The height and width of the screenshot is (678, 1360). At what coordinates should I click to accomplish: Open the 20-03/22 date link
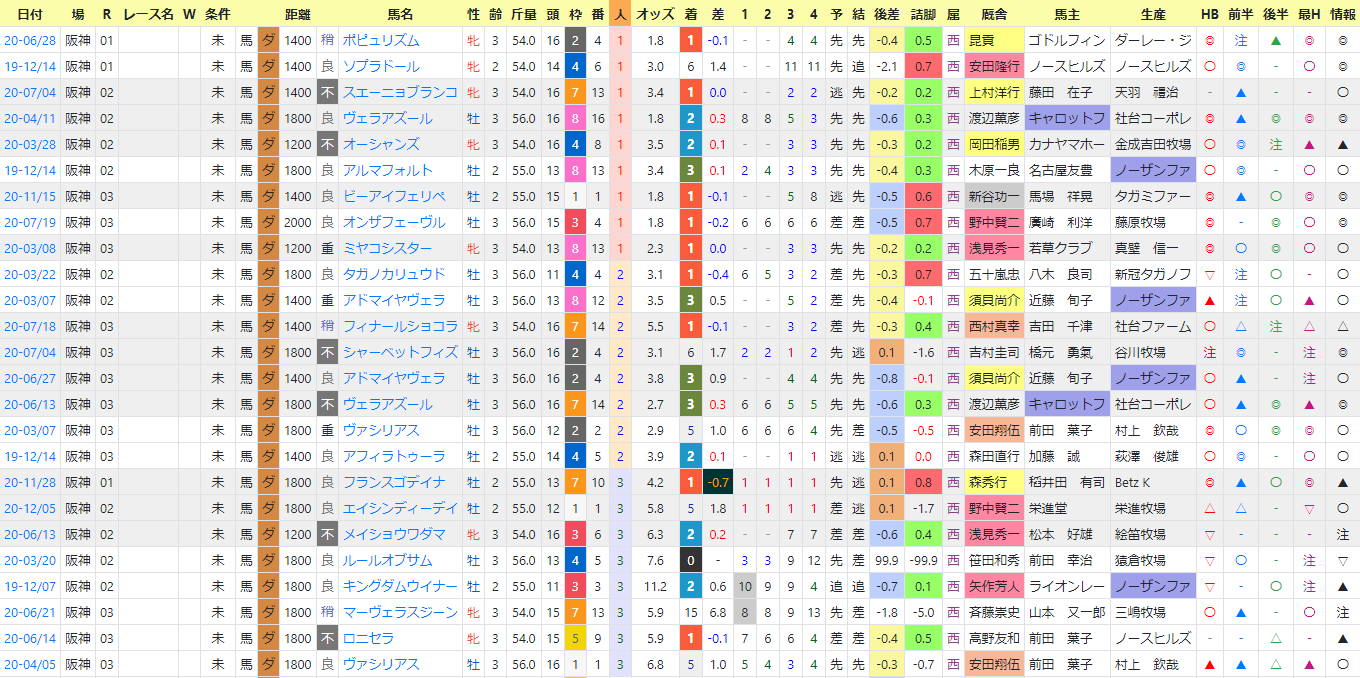(29, 274)
